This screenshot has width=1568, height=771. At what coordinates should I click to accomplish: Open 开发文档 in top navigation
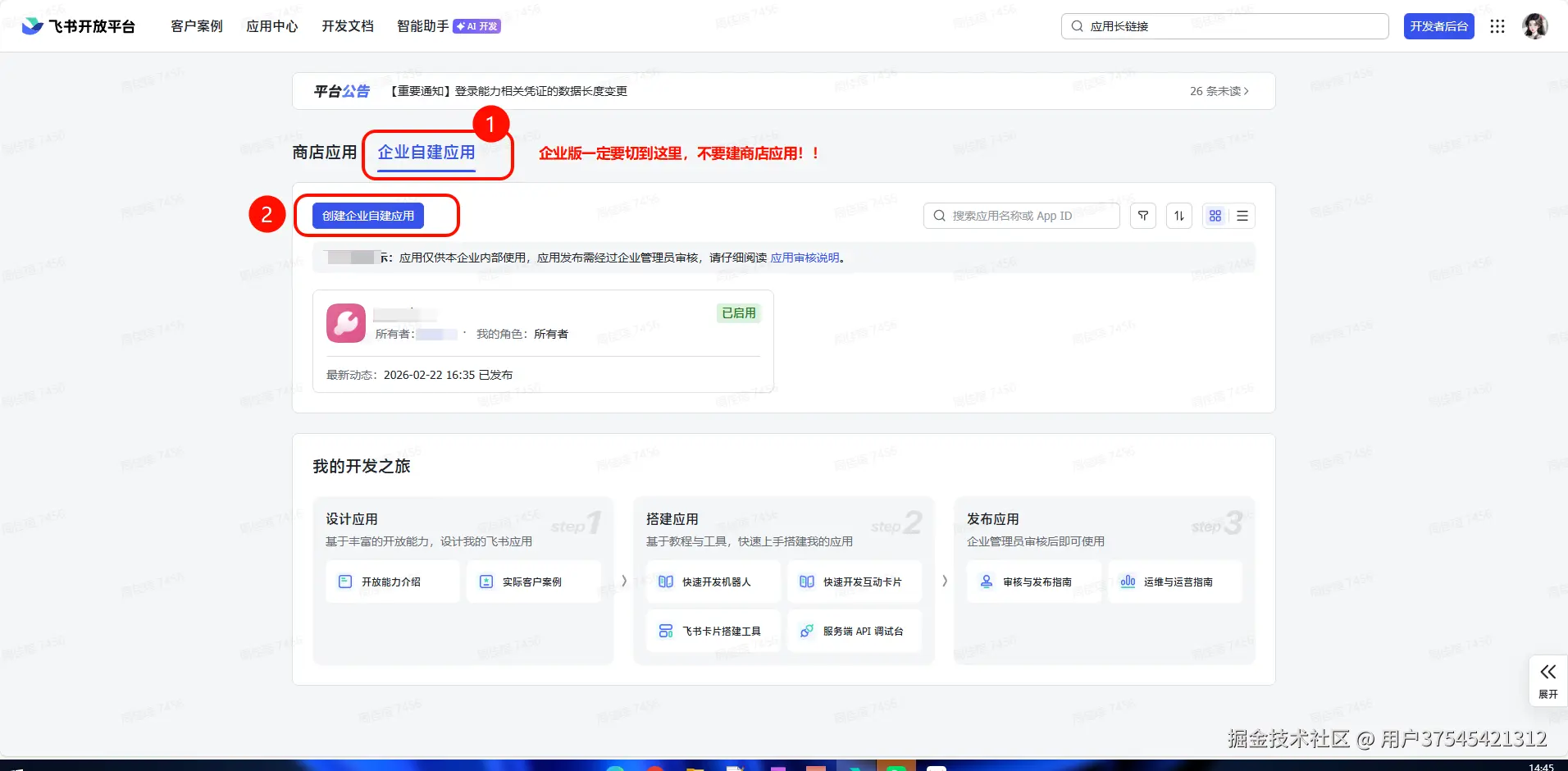(348, 26)
